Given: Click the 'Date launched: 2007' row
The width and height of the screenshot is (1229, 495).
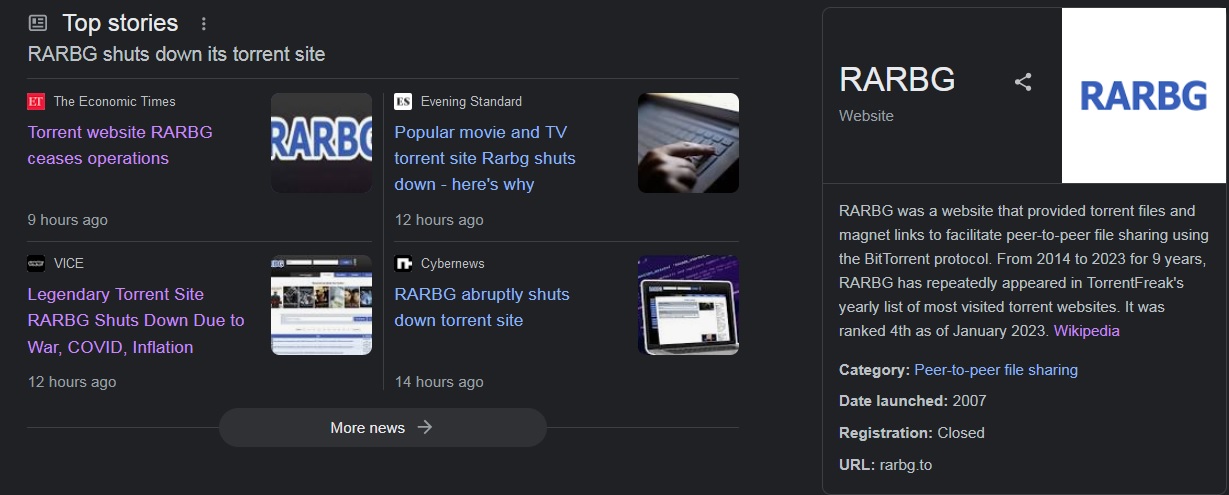Looking at the screenshot, I should point(913,401).
